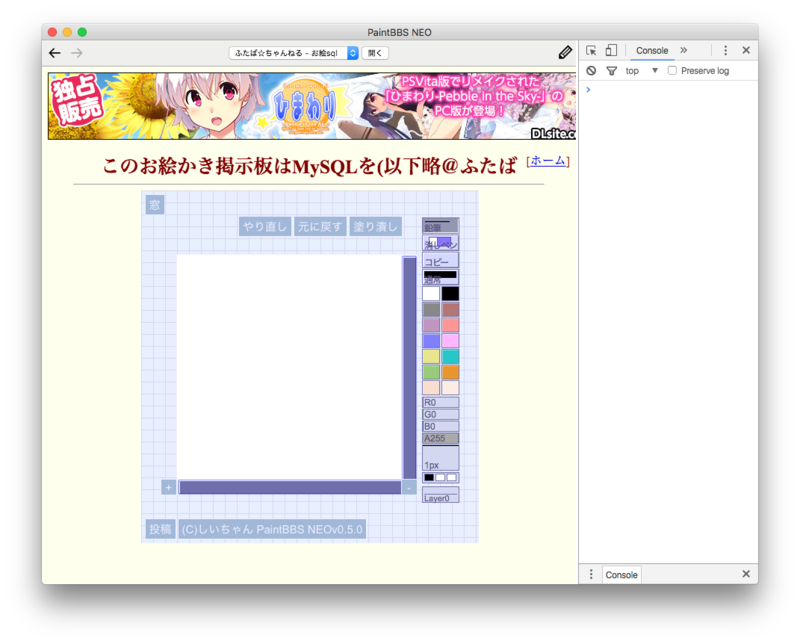Open the address bar selection stepper
Image resolution: width=800 pixels, height=644 pixels.
(354, 52)
